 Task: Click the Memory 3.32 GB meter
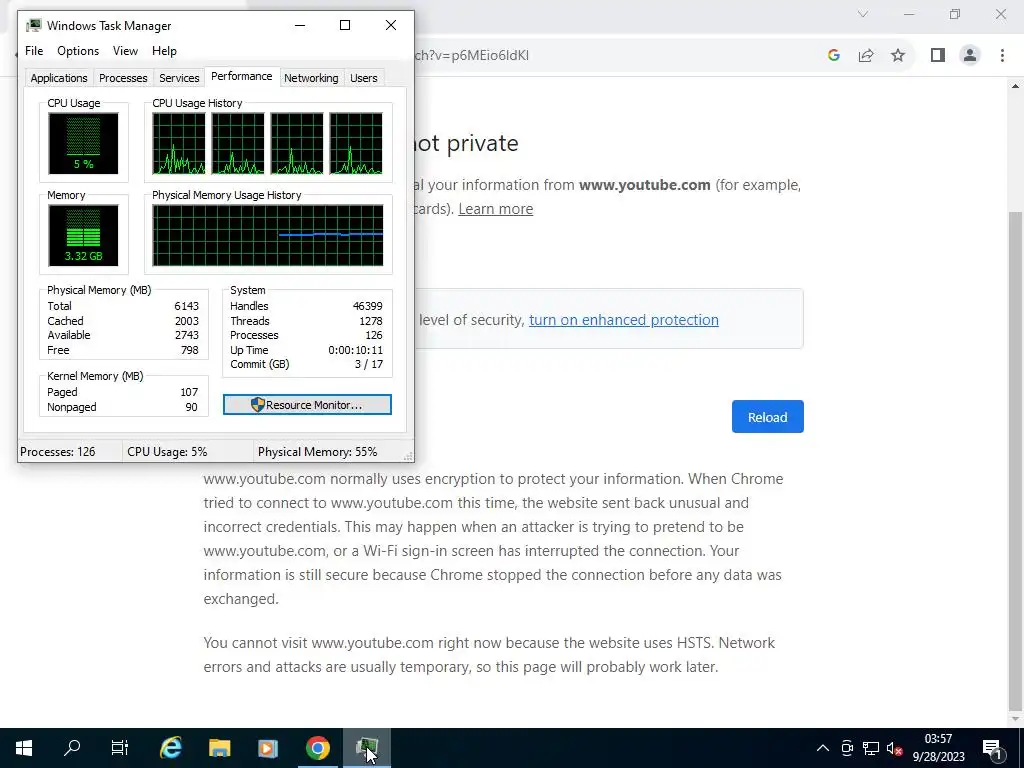pyautogui.click(x=83, y=236)
